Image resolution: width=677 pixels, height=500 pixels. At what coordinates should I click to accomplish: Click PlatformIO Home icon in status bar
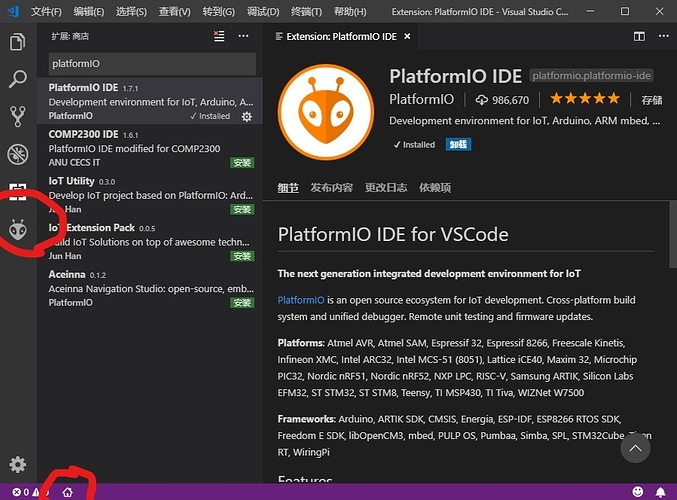(67, 492)
